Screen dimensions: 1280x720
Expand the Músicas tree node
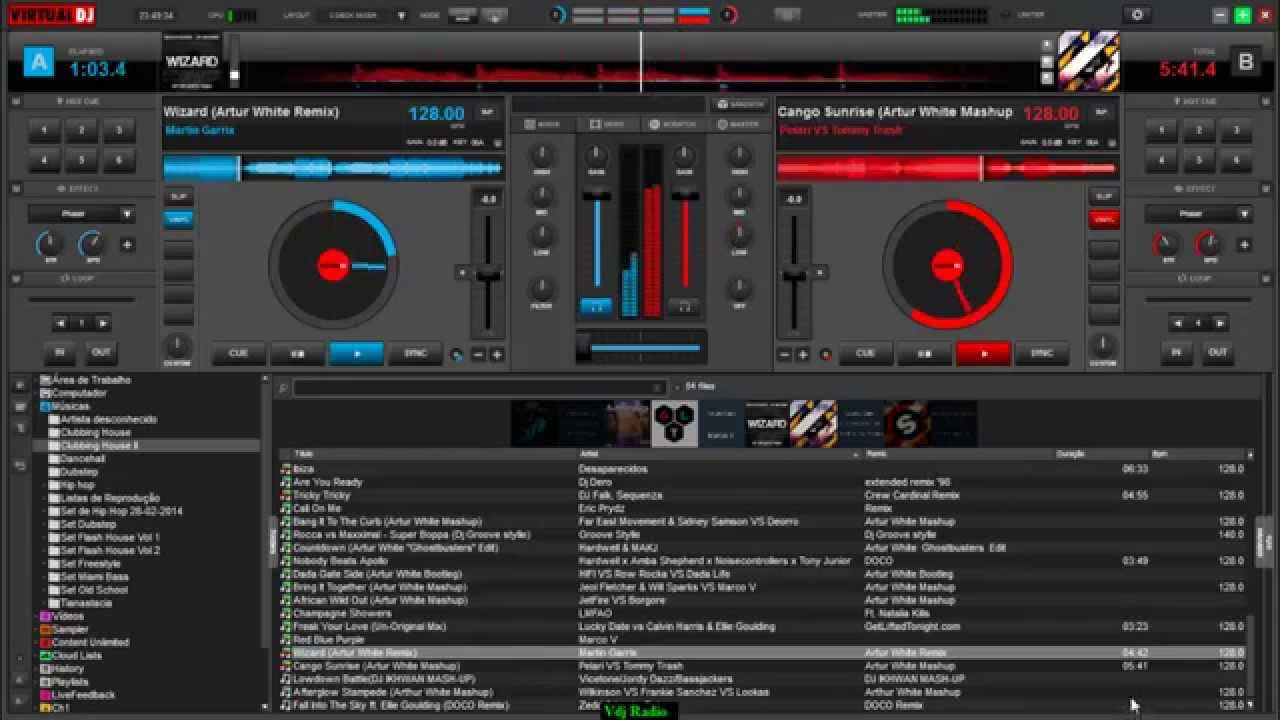pyautogui.click(x=36, y=406)
